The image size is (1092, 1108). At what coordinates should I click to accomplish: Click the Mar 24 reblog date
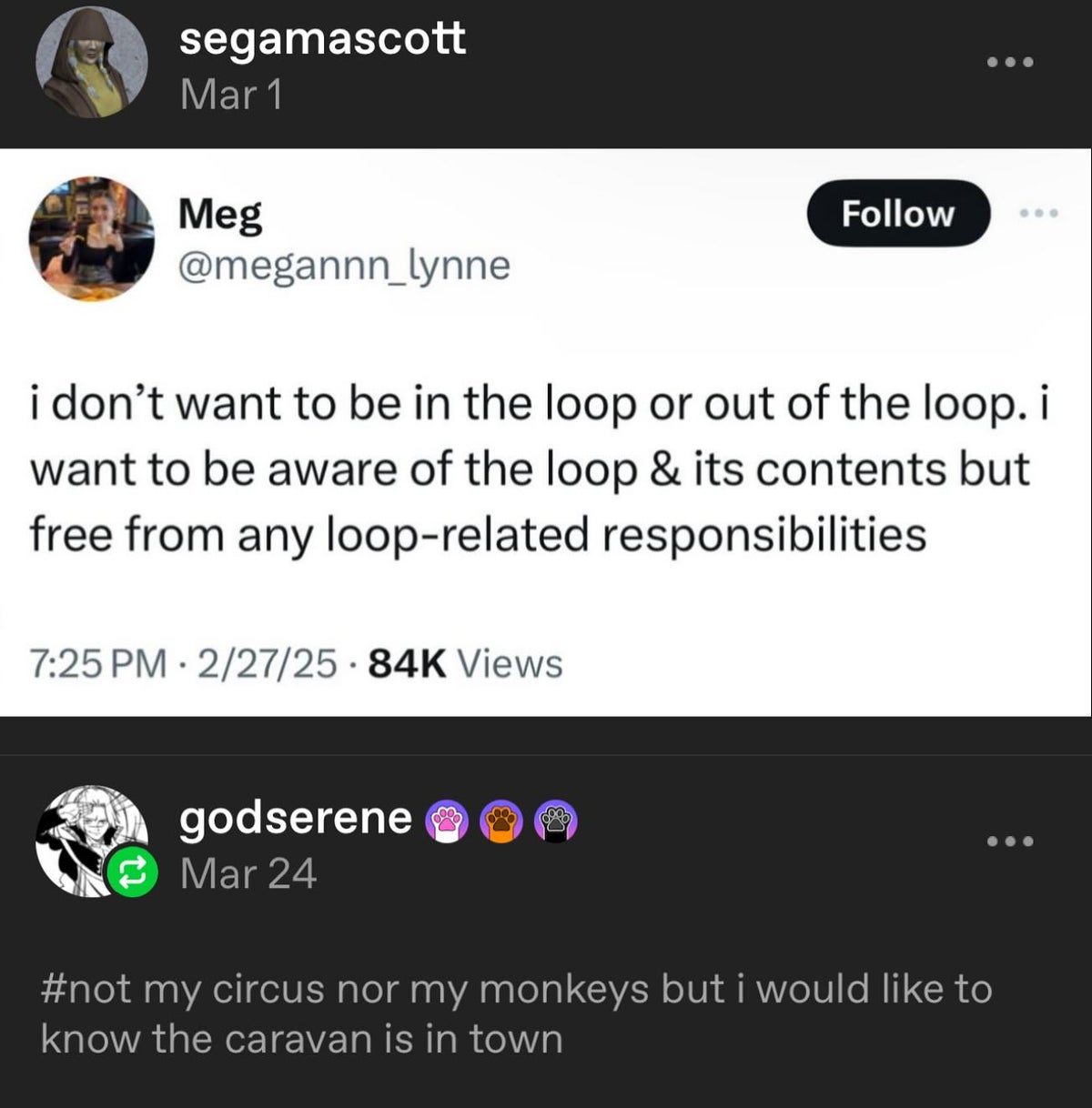pyautogui.click(x=248, y=874)
